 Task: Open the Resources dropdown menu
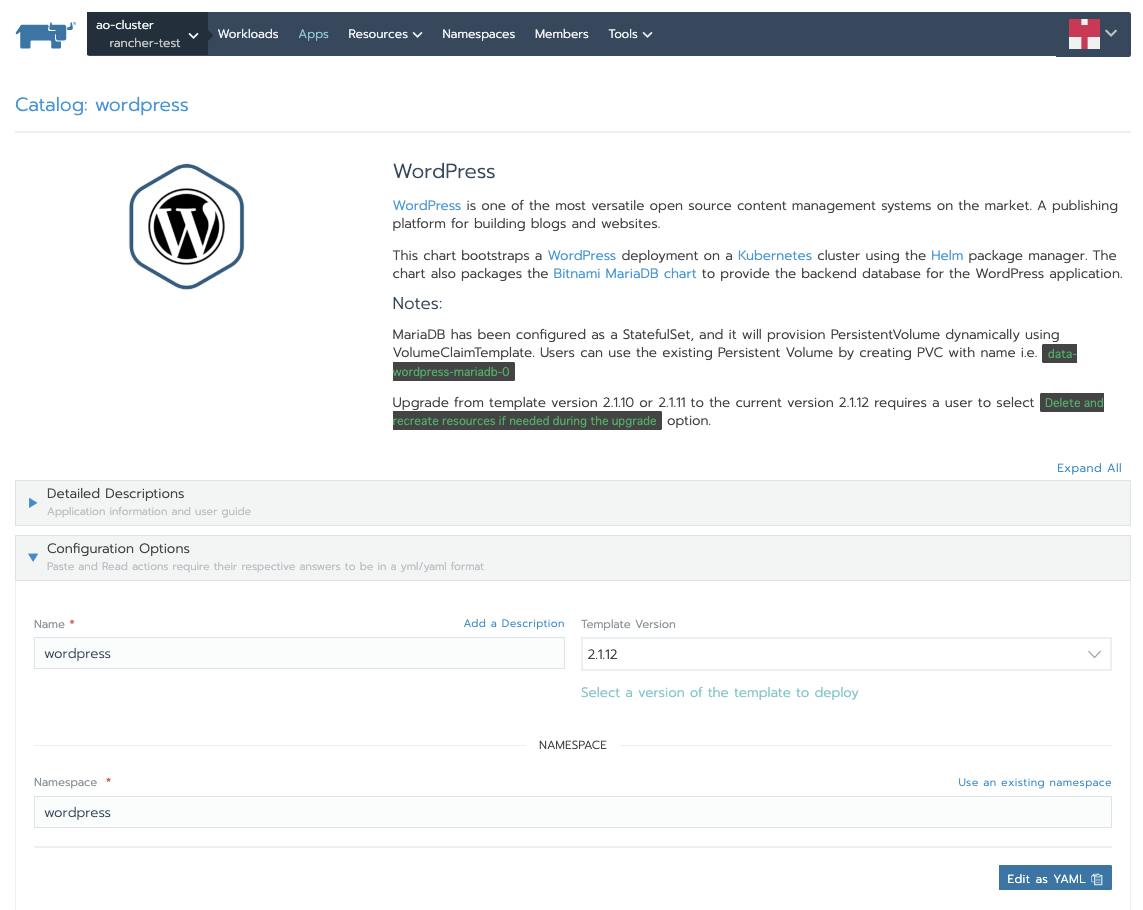pos(385,34)
